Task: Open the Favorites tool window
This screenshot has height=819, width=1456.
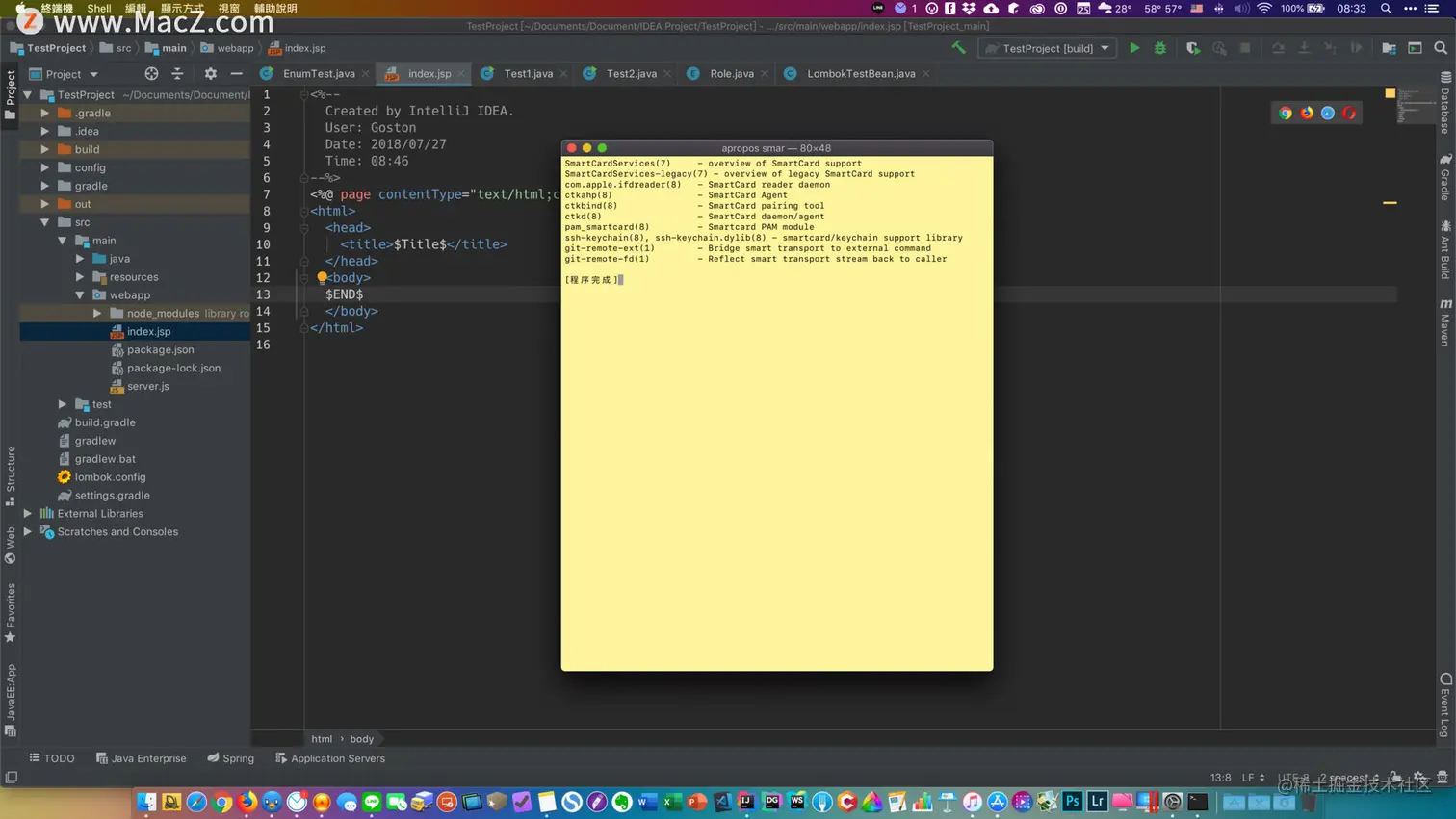Action: point(11,613)
